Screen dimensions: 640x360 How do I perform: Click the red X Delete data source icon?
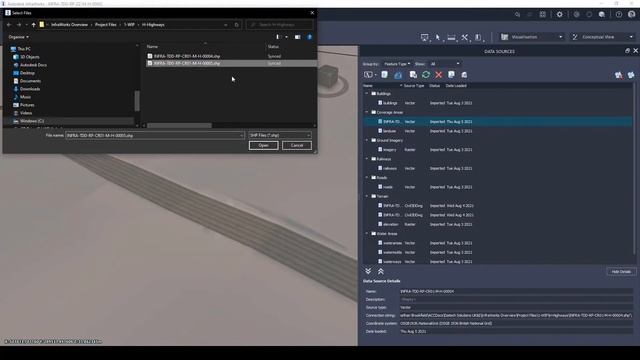[438, 75]
